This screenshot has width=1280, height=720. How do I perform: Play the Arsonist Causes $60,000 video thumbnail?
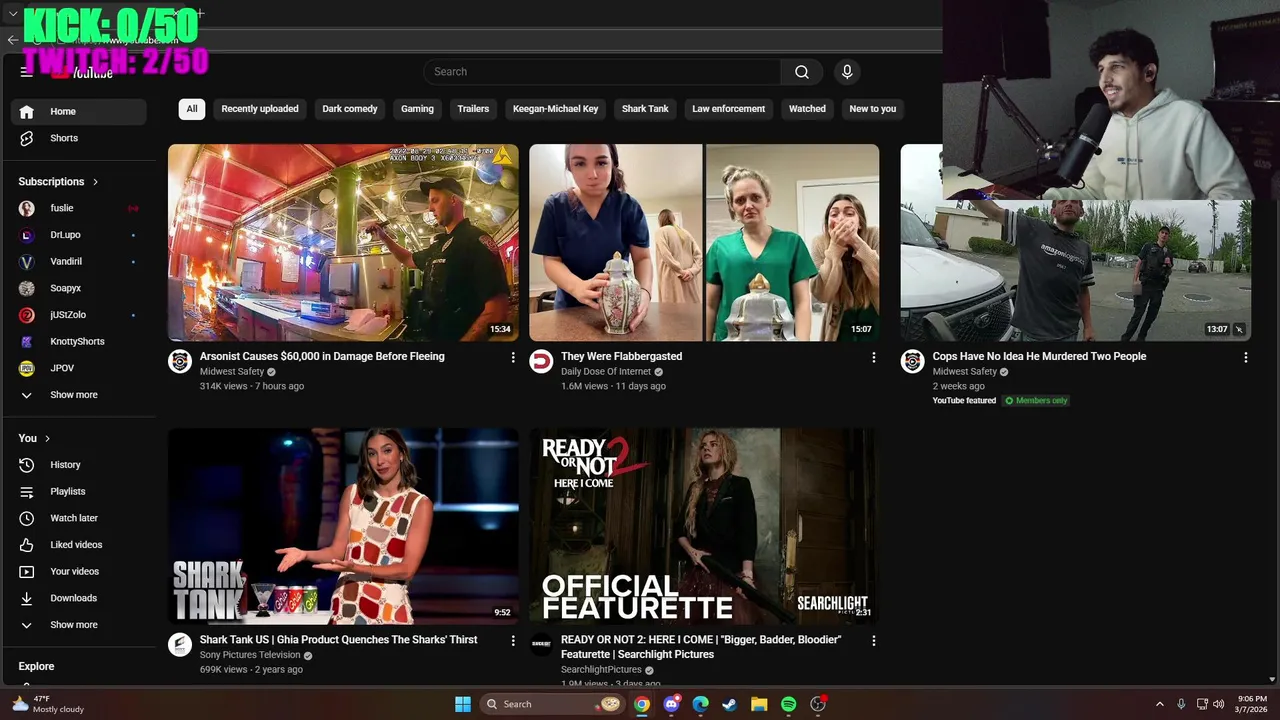click(343, 242)
